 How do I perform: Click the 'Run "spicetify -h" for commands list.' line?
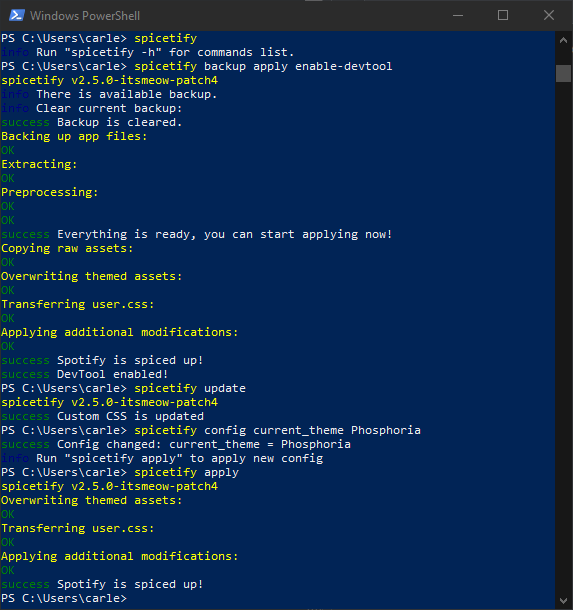pyautogui.click(x=165, y=52)
